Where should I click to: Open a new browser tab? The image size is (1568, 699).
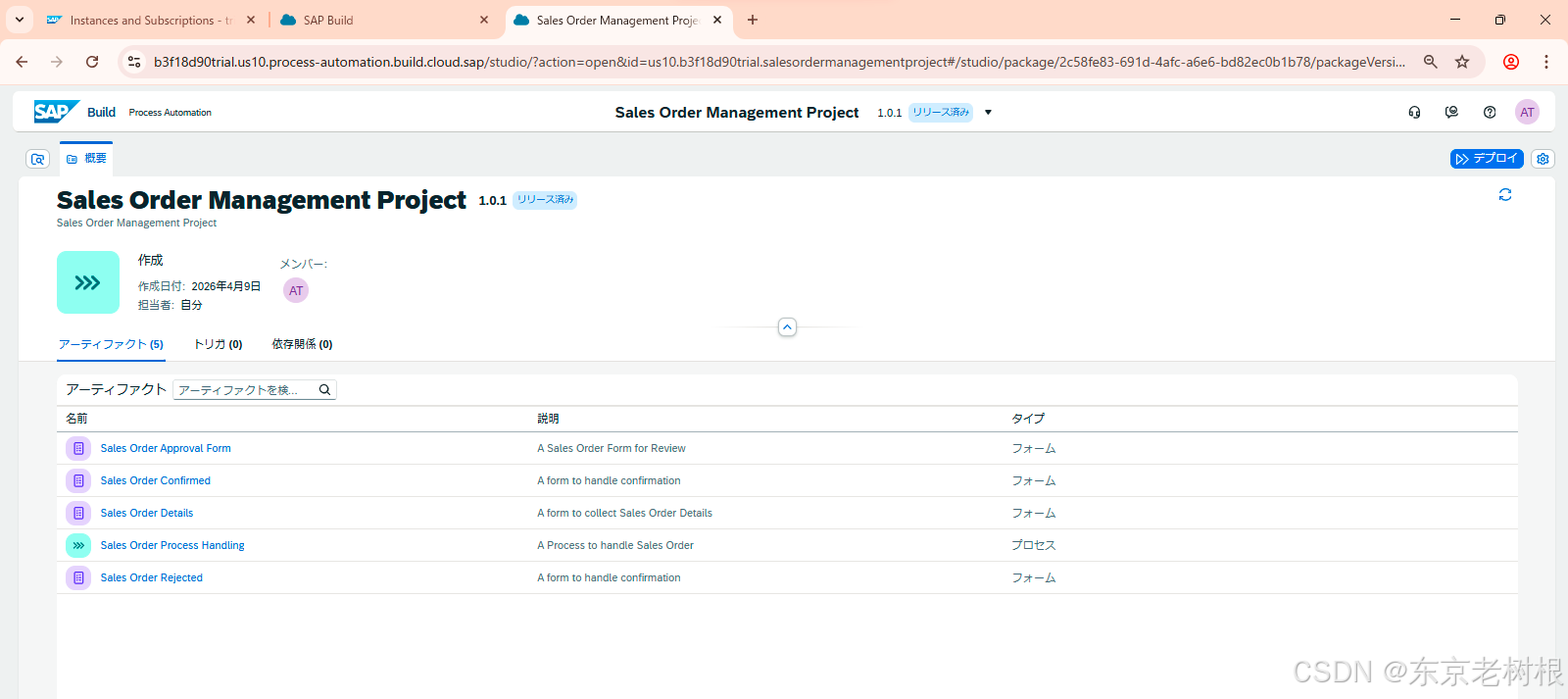[x=753, y=20]
